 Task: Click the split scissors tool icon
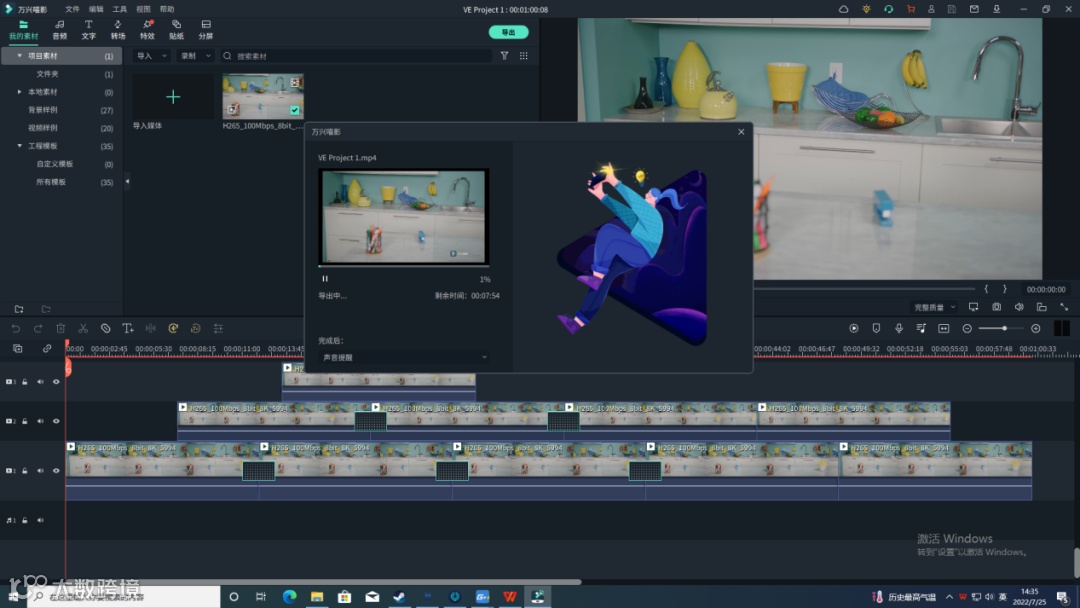tap(83, 328)
